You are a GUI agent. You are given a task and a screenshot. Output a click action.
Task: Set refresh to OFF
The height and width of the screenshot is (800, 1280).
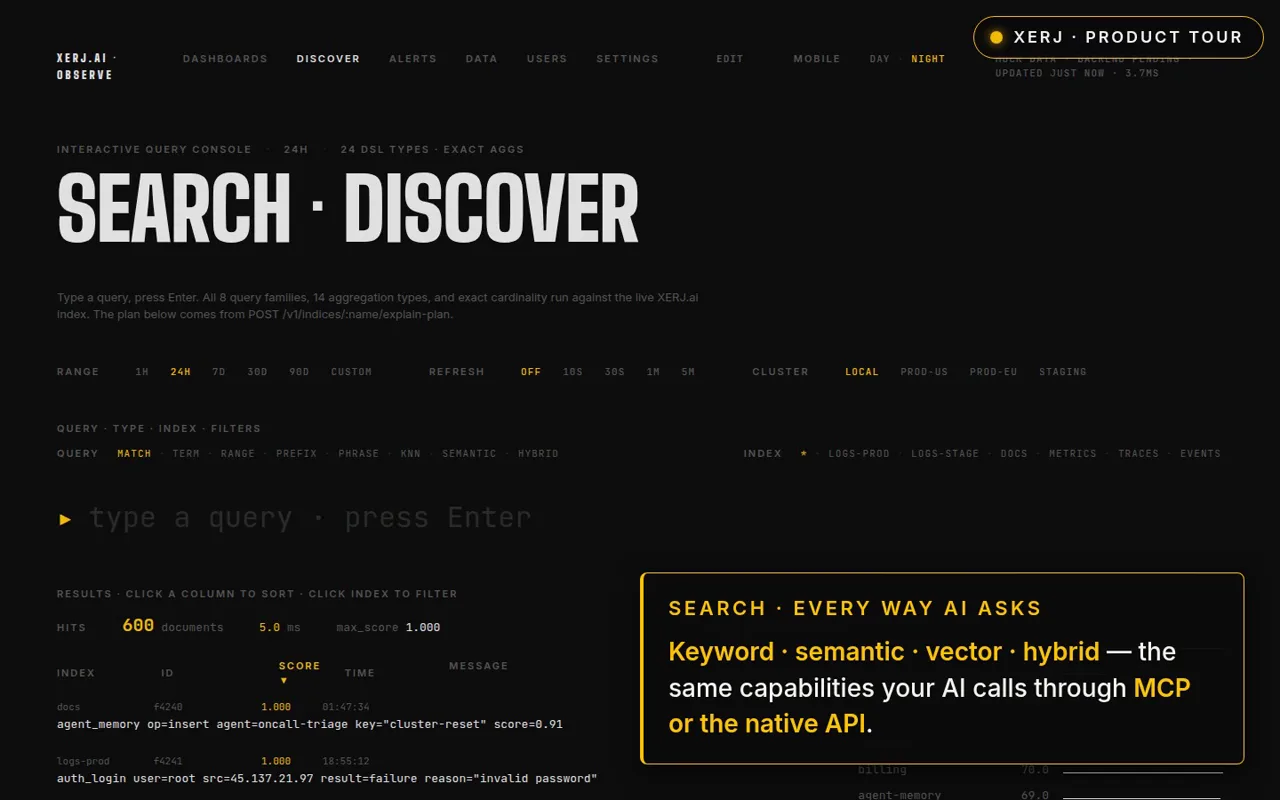531,372
